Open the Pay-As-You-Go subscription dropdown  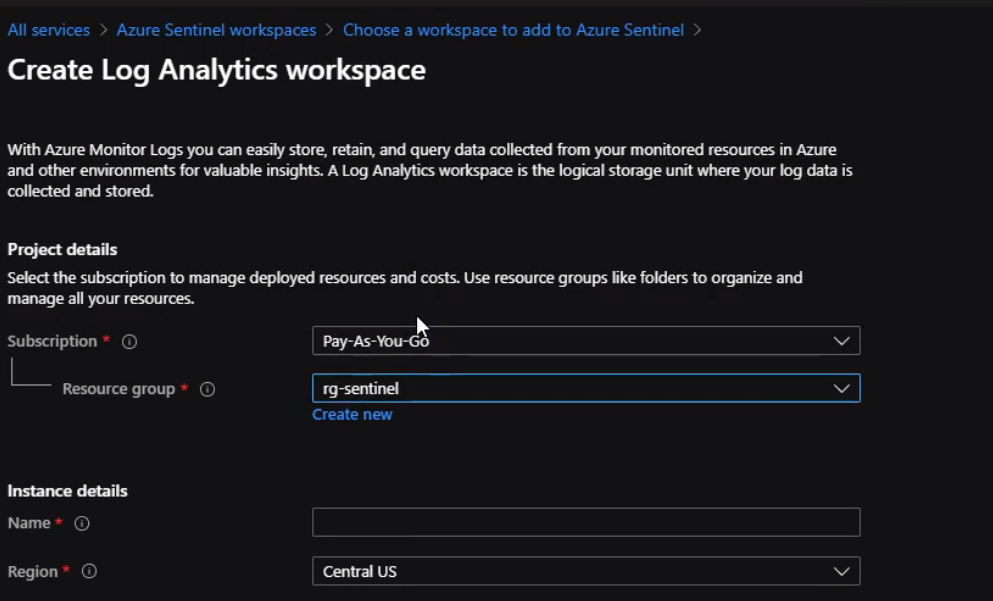pyautogui.click(x=585, y=341)
